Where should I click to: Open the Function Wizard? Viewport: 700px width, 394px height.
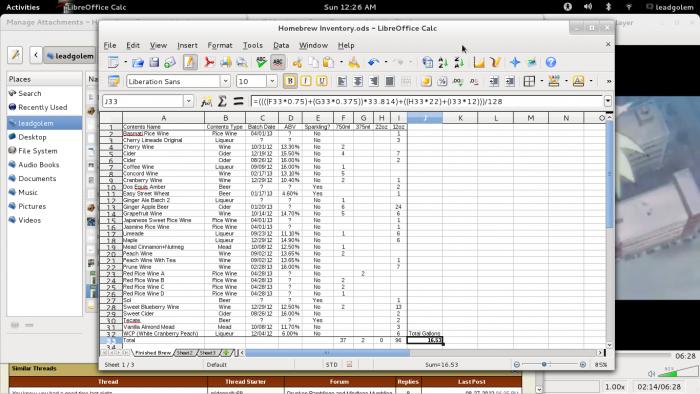click(206, 102)
